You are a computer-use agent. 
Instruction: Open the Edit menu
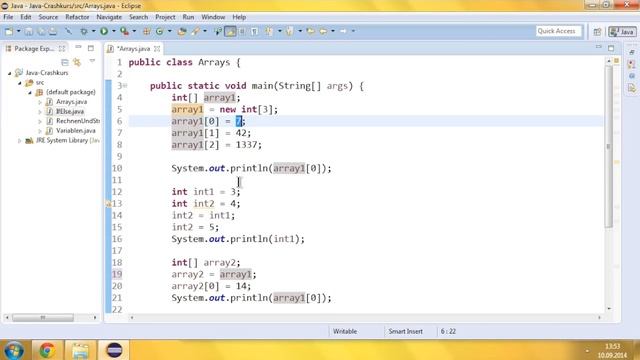[25, 17]
